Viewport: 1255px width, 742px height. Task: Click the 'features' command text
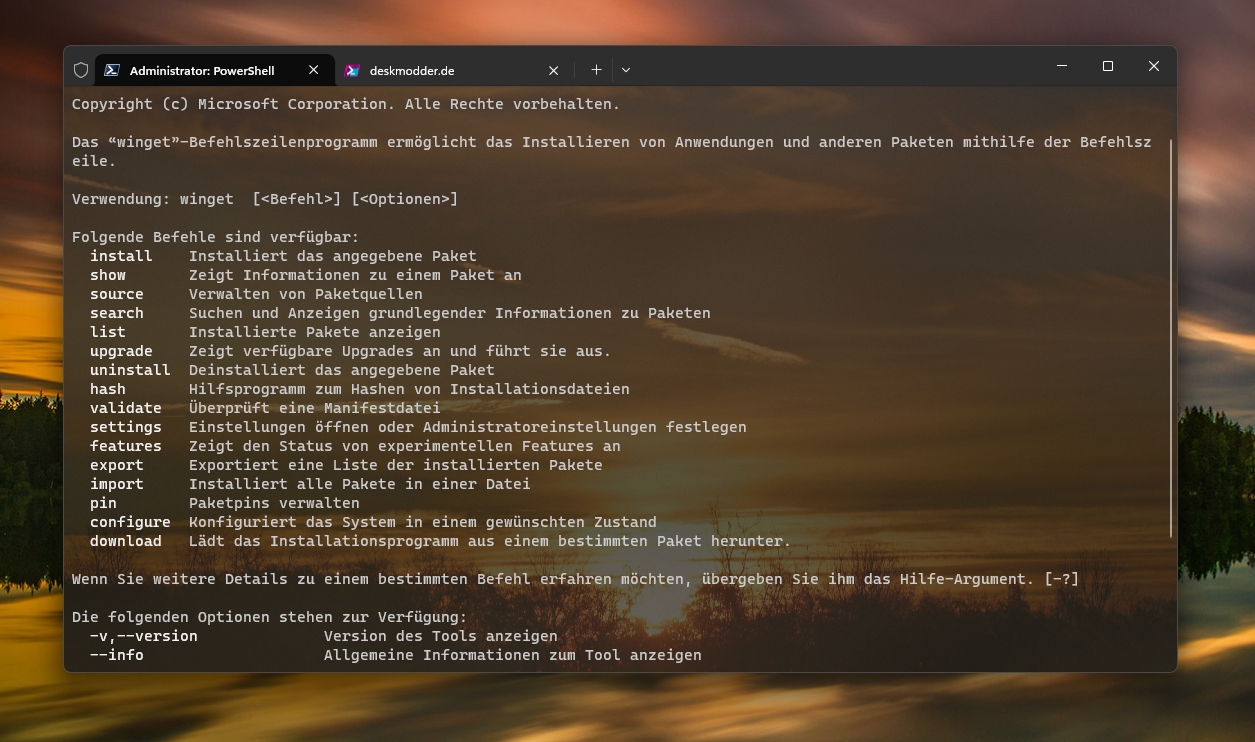pos(126,446)
